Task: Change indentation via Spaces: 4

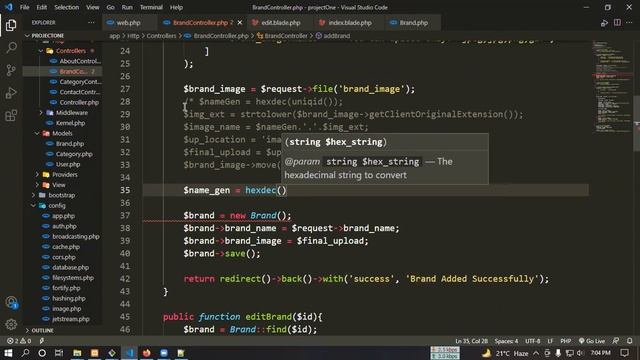Action: pos(506,341)
